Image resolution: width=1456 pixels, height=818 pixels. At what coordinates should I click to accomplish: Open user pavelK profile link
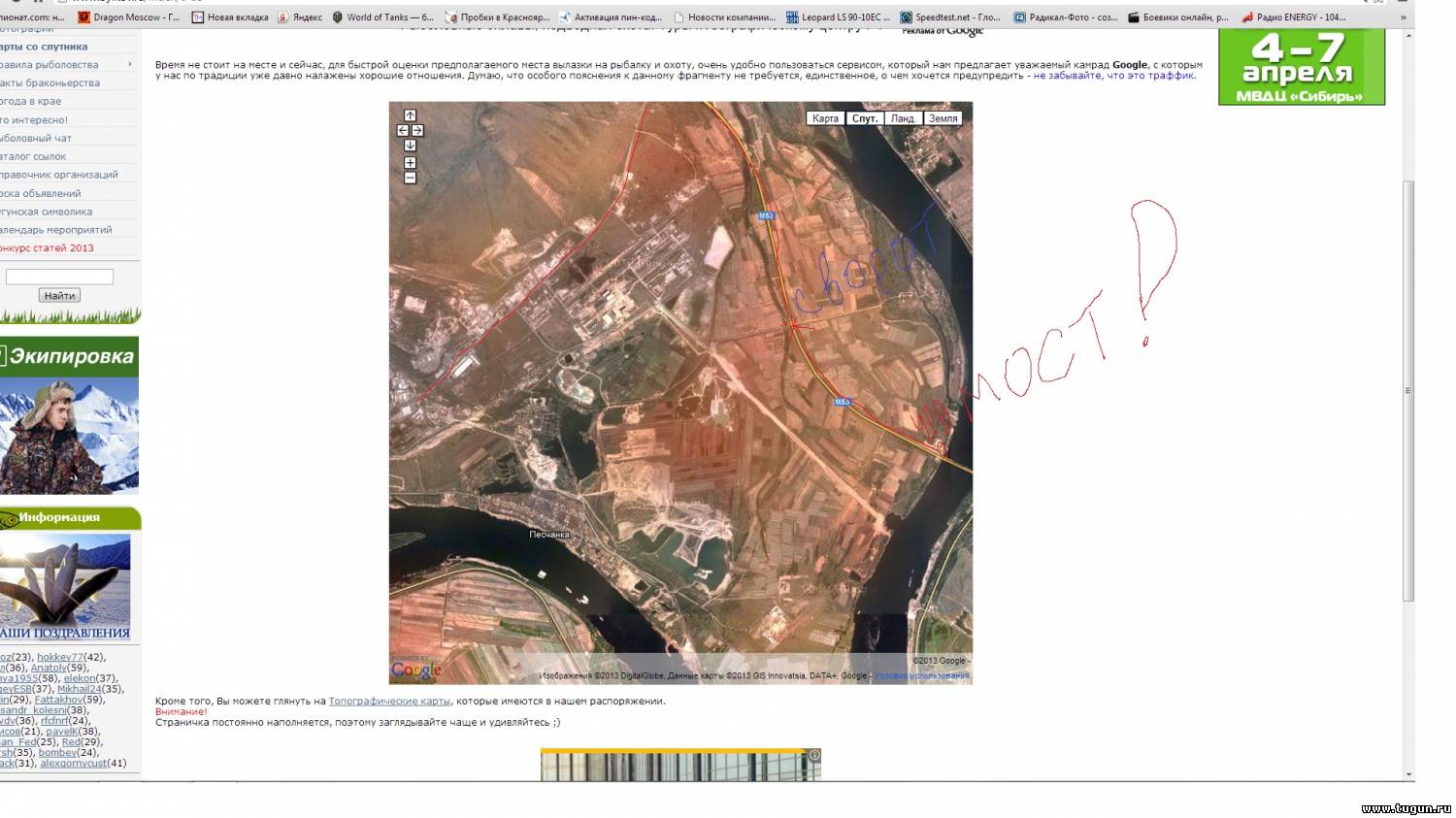(x=61, y=732)
